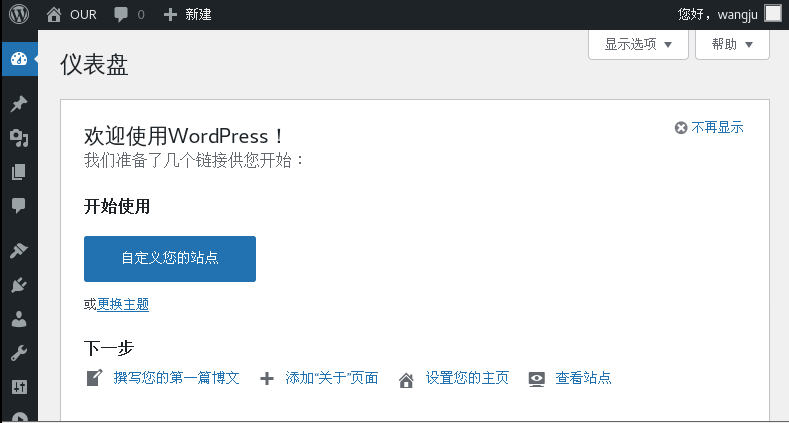789x423 pixels.
Task: Open Plugins plug sidebar icon
Action: coord(19,285)
